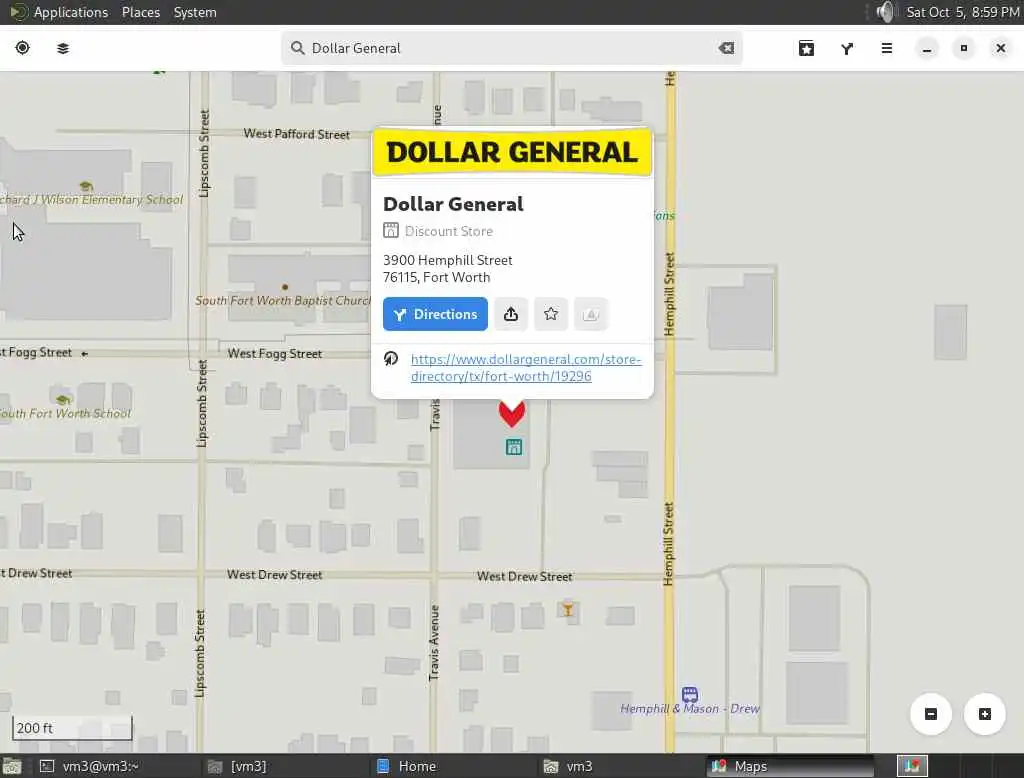Click the date and time clock
Screen dimensions: 1024x778
click(962, 12)
